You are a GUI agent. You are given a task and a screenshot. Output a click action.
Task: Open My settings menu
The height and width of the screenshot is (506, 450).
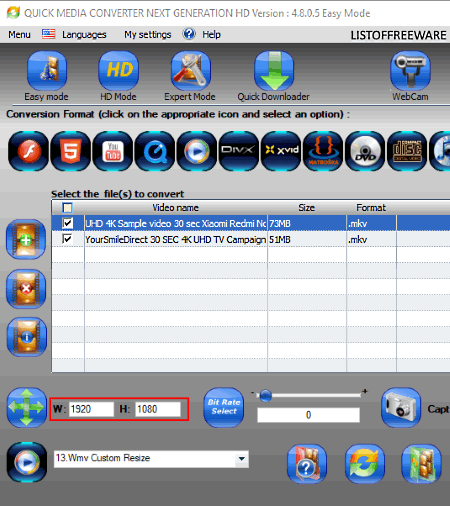pyautogui.click(x=148, y=34)
